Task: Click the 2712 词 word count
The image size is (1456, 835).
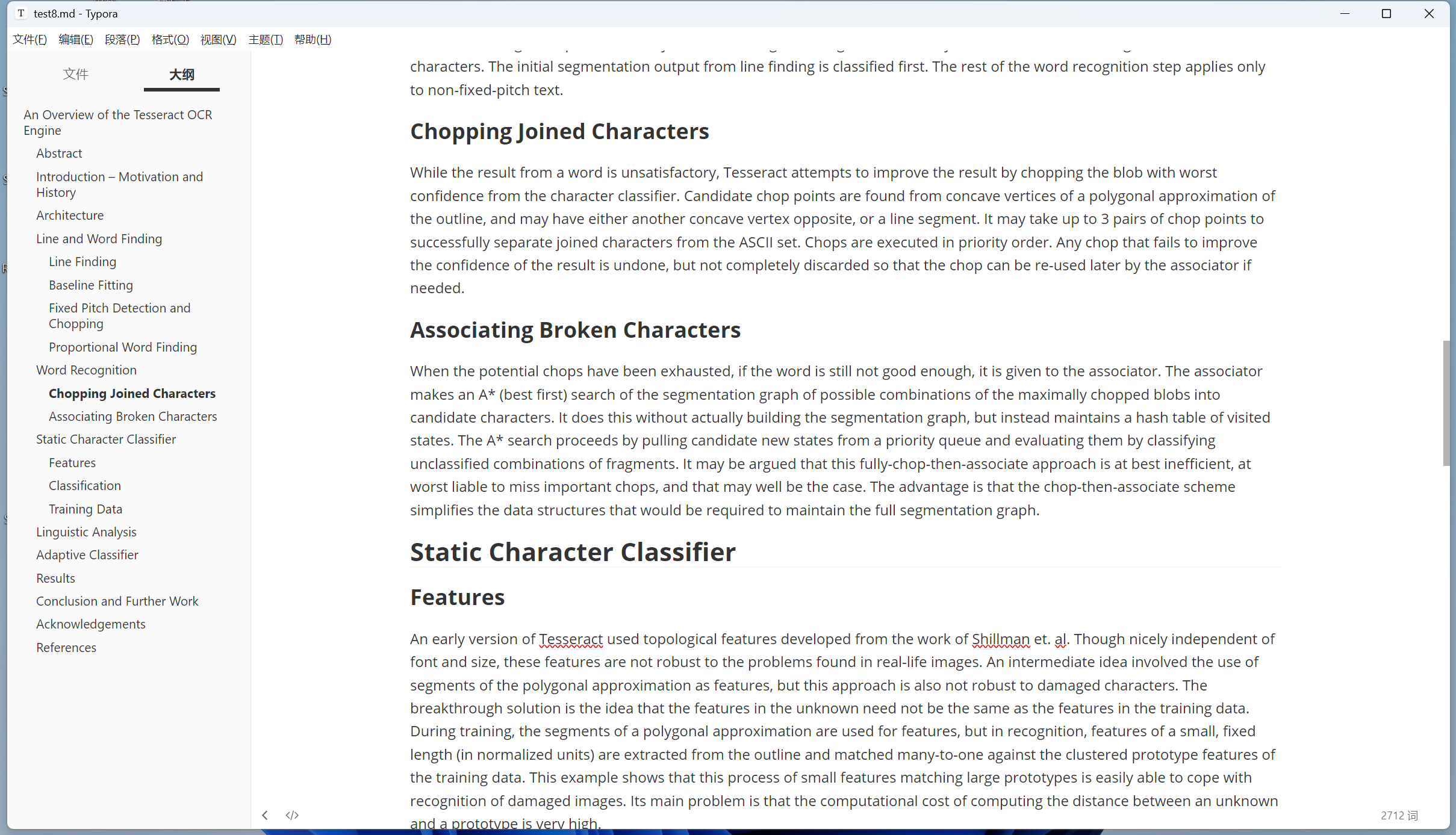Action: pyautogui.click(x=1398, y=815)
